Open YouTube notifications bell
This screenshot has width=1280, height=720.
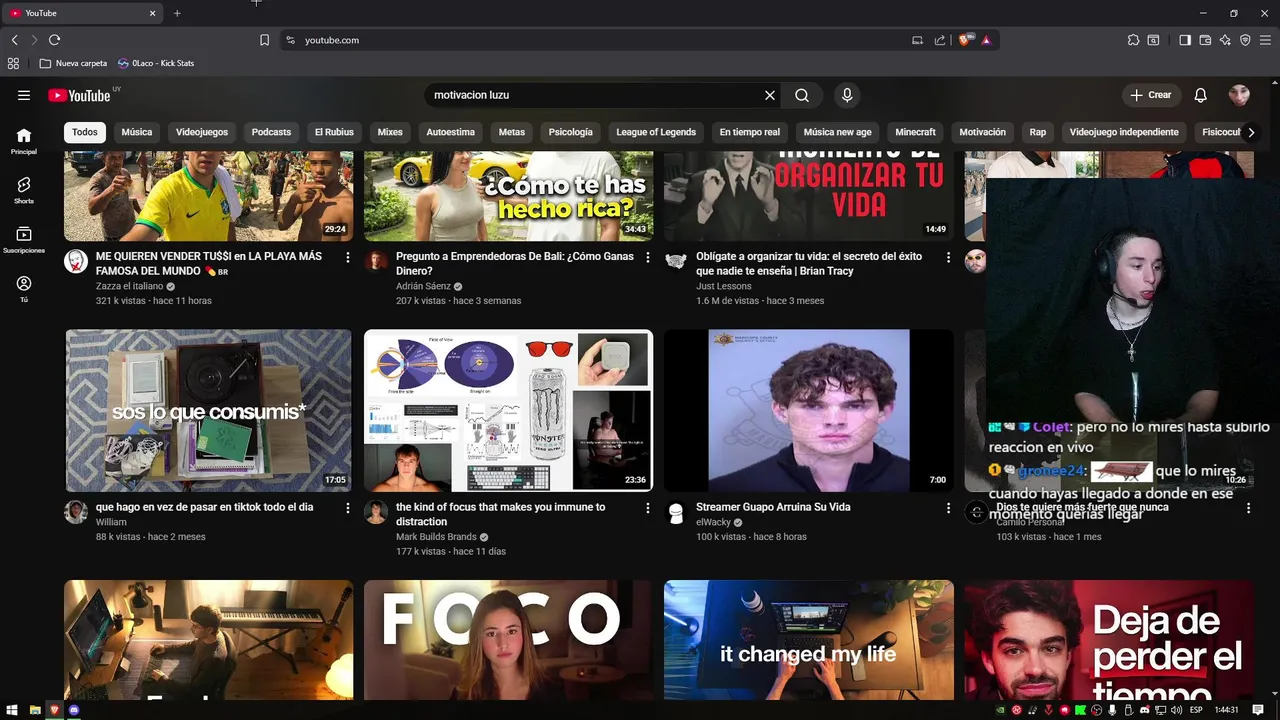point(1201,95)
